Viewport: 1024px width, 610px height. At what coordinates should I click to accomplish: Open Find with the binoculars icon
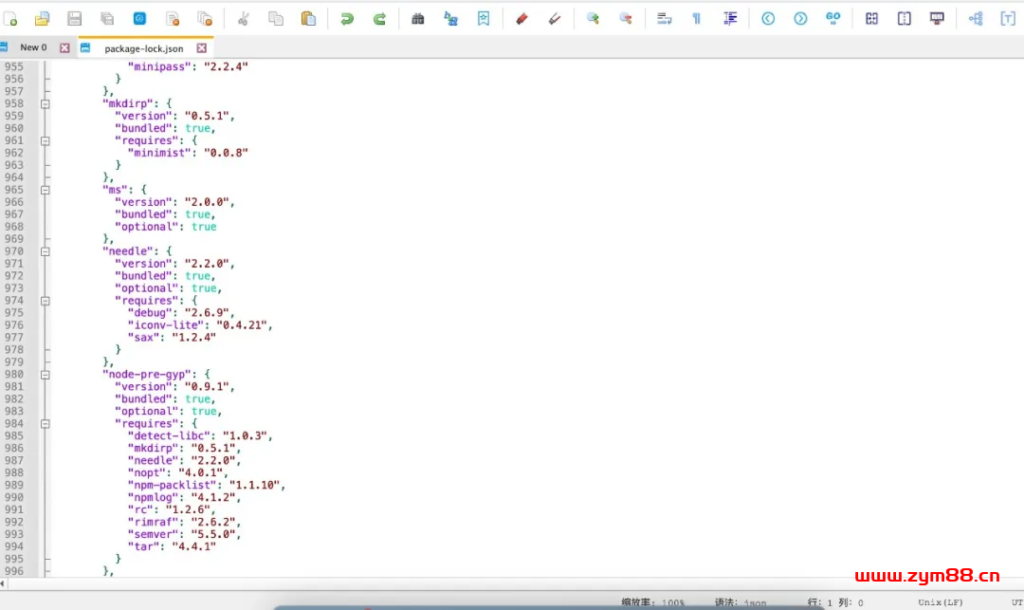(418, 18)
